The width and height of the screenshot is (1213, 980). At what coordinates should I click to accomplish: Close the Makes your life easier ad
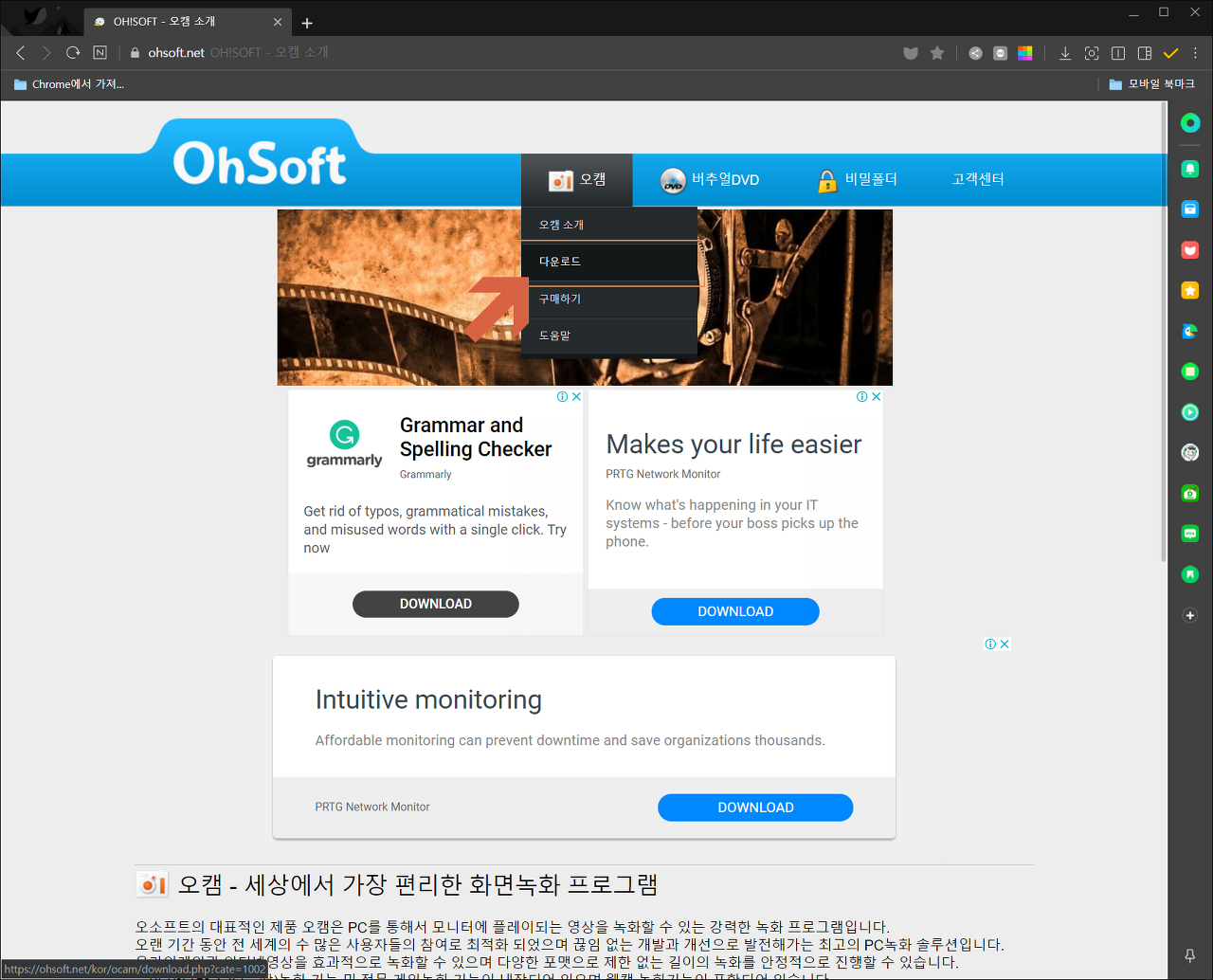(x=877, y=397)
